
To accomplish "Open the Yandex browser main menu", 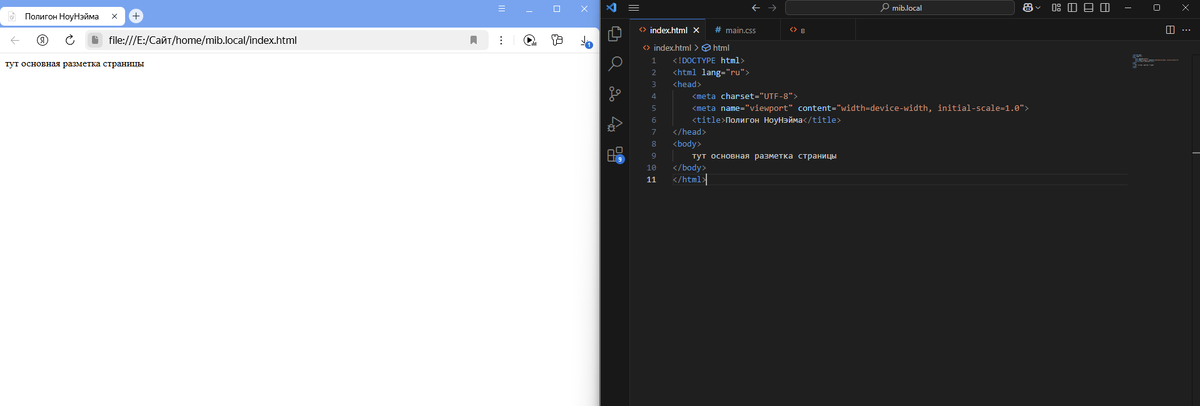I will click(503, 7).
